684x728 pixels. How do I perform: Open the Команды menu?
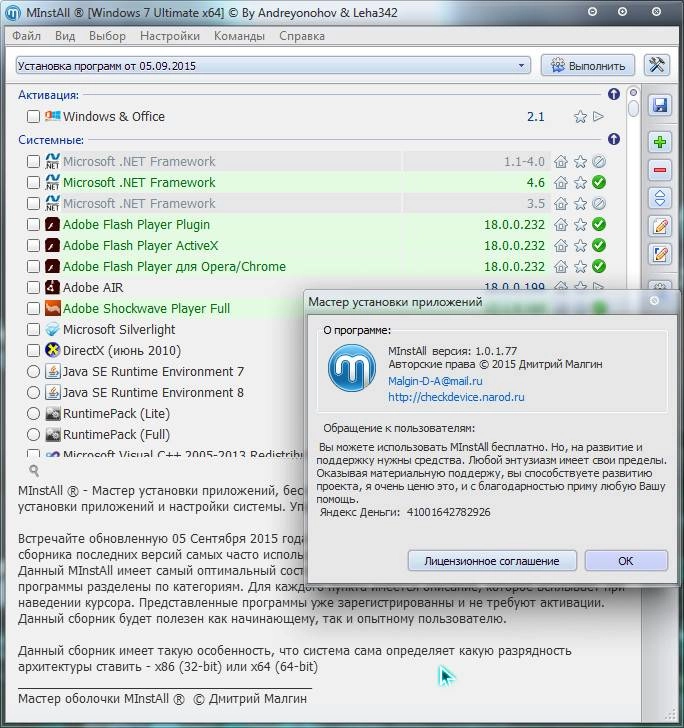239,36
